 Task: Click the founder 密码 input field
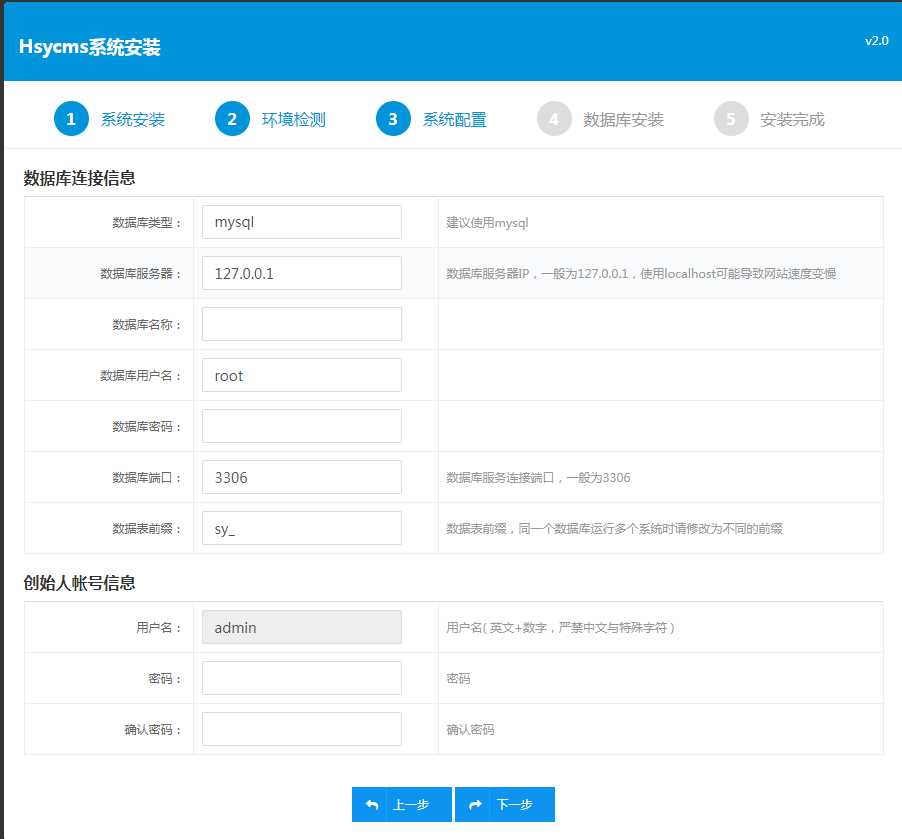pyautogui.click(x=301, y=678)
